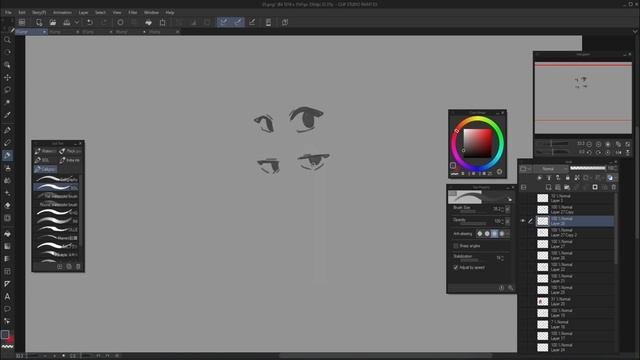Select the Fill bucket tool in left toolbar
This screenshot has height=360, width=640.
pos(7,234)
